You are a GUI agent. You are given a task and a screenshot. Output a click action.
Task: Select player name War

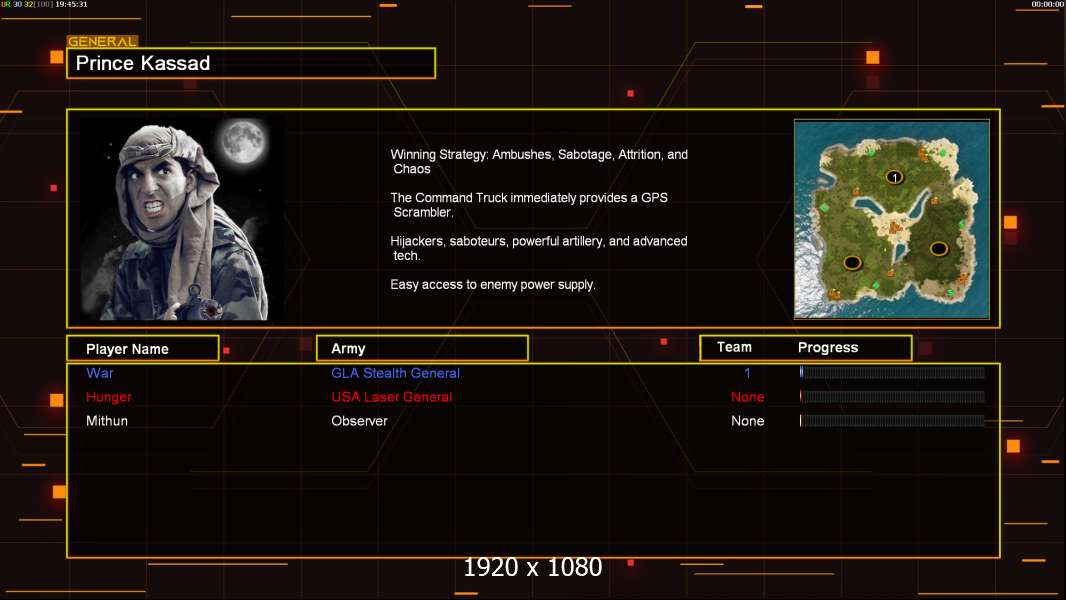click(x=99, y=373)
